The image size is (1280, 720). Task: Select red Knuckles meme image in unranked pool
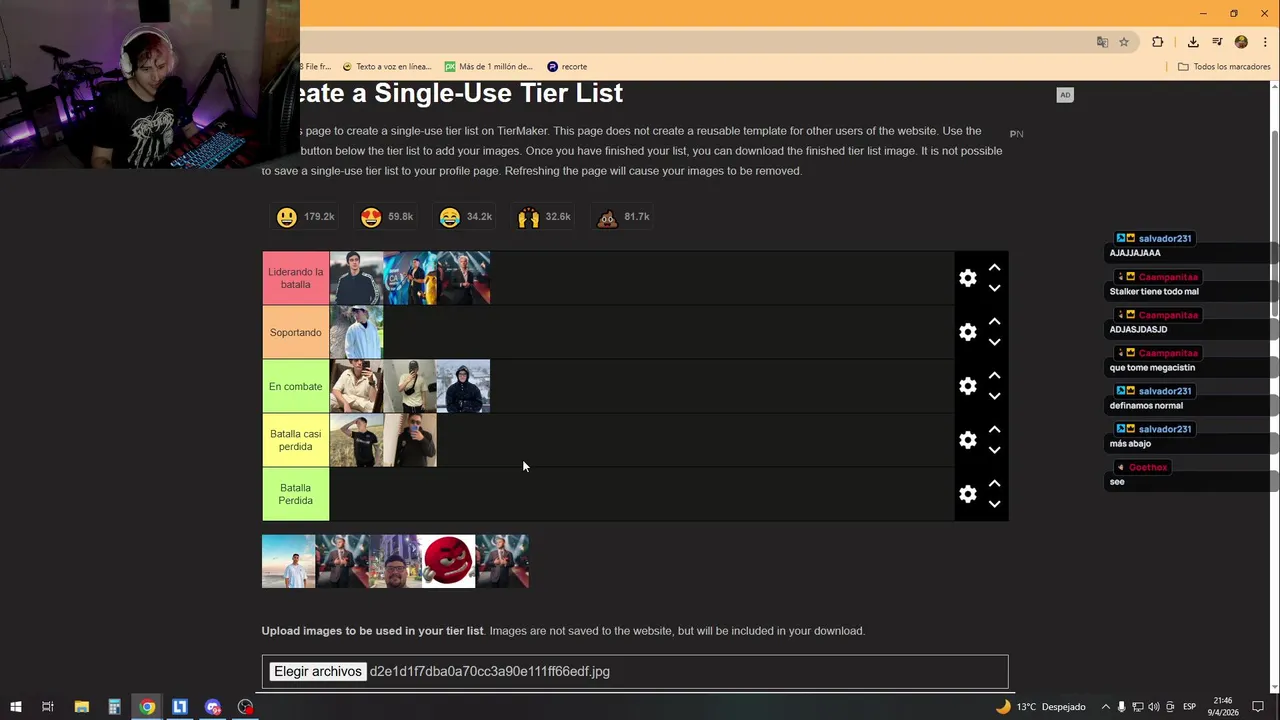point(449,561)
